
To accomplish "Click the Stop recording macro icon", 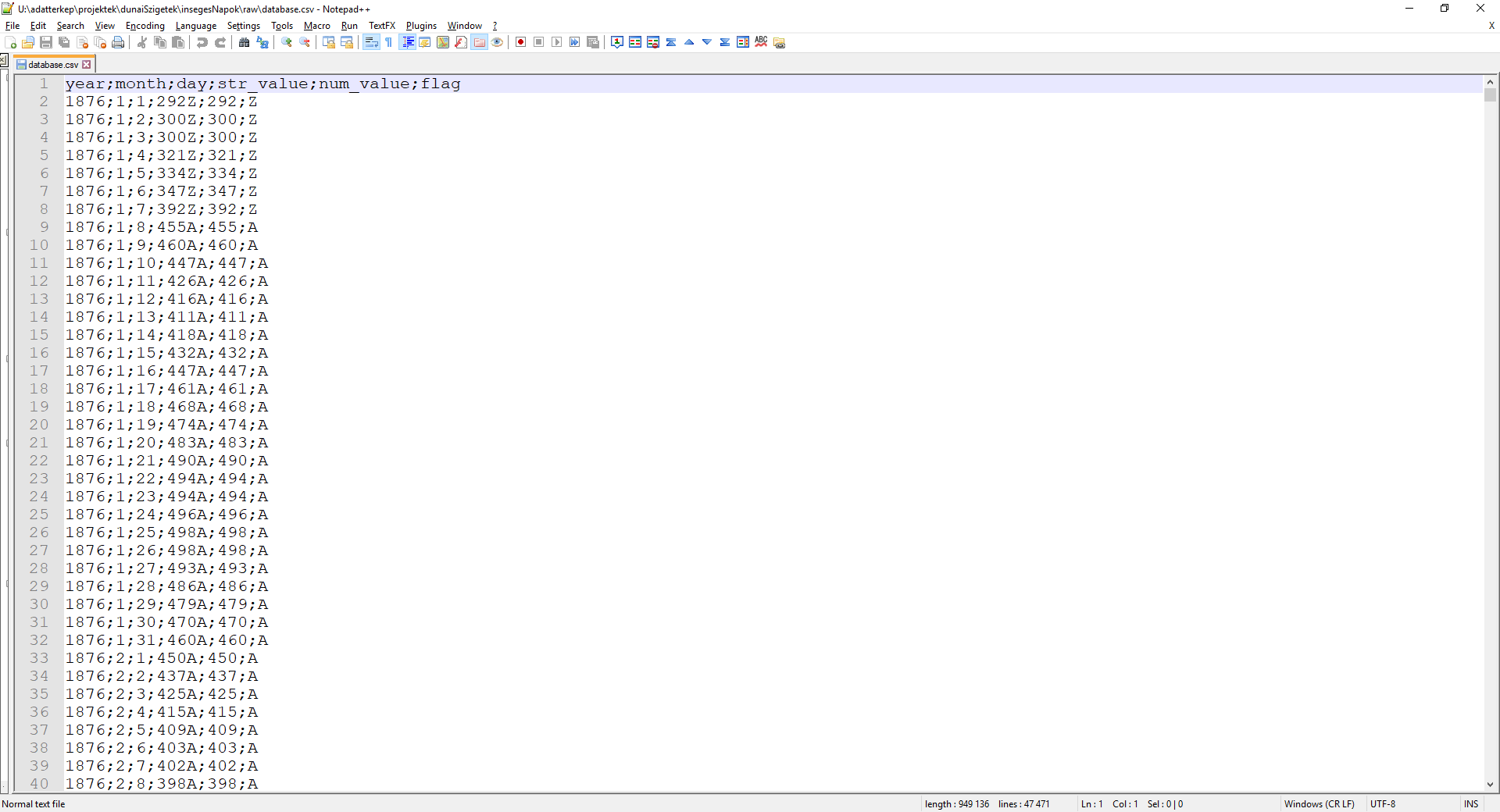I will [538, 42].
